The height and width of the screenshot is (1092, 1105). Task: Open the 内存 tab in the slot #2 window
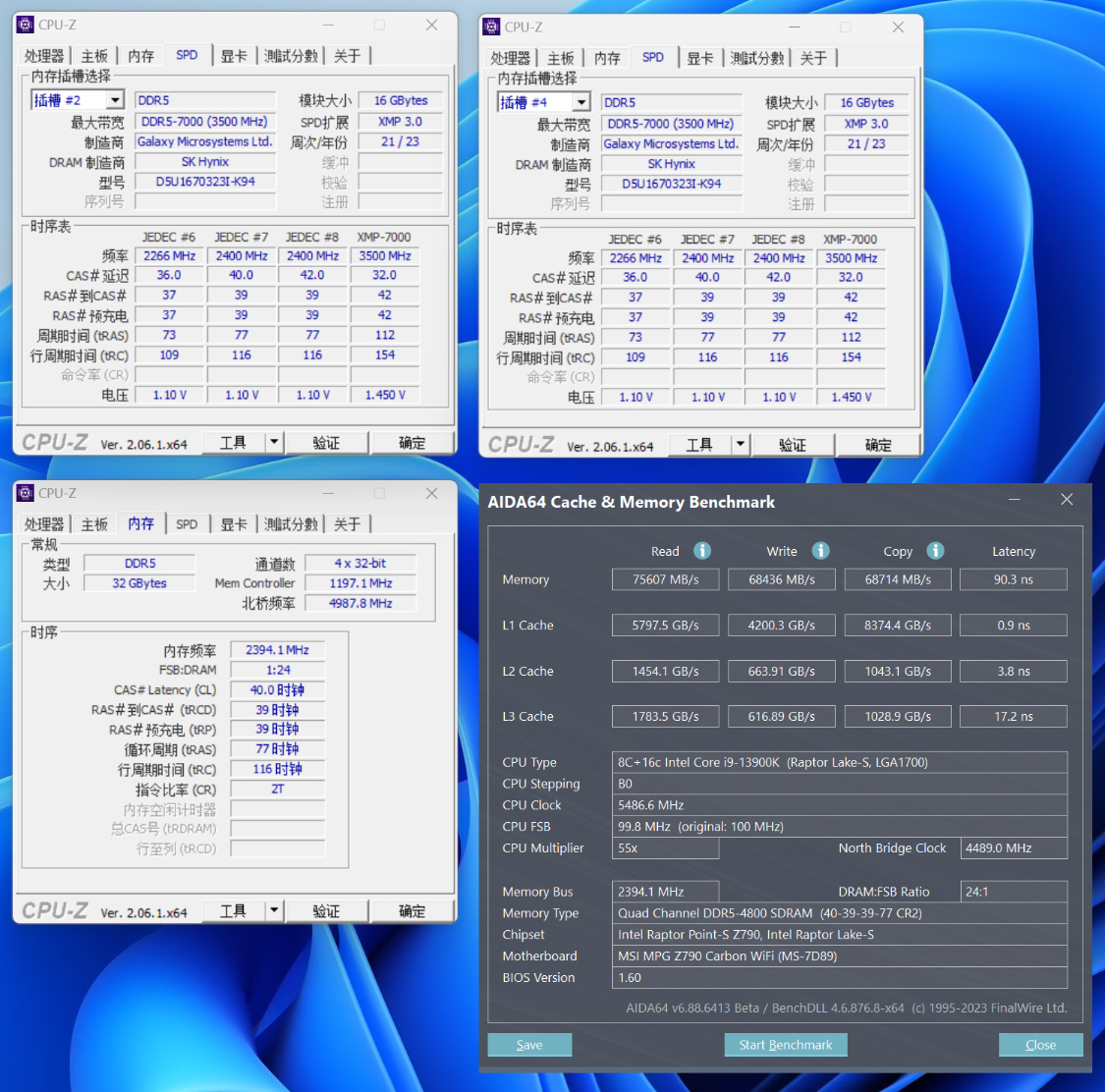click(140, 56)
